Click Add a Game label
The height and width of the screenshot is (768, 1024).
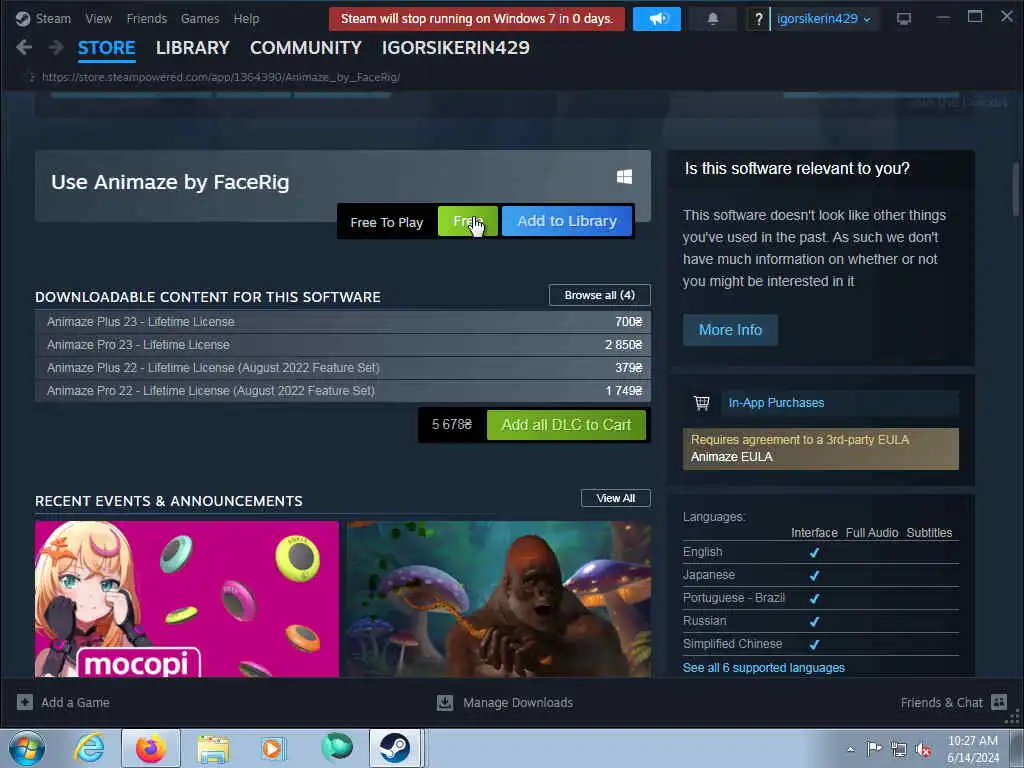point(75,703)
